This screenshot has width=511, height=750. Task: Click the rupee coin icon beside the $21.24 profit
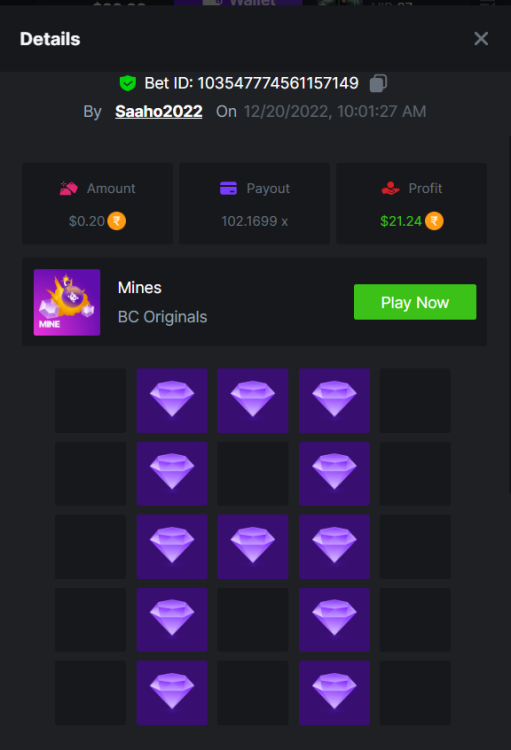point(434,221)
